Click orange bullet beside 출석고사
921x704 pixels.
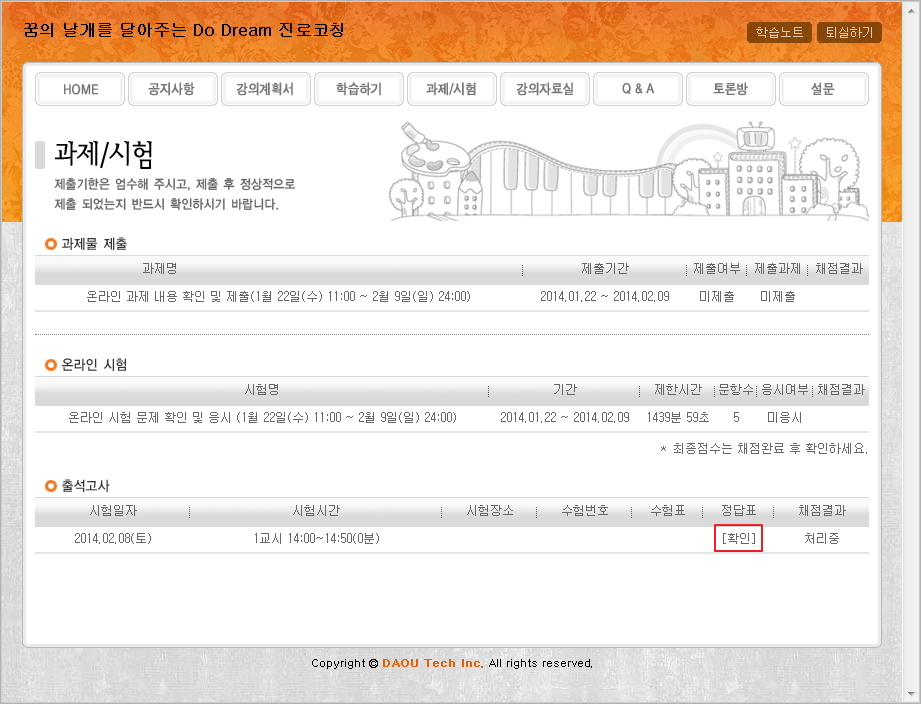coord(51,486)
